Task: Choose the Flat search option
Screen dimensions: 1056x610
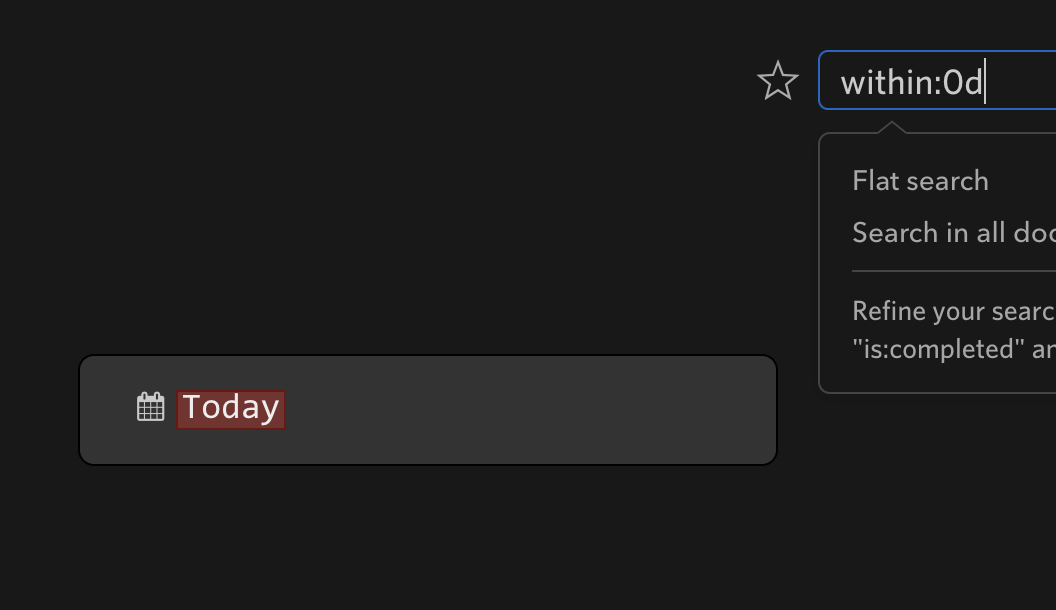Action: point(920,180)
